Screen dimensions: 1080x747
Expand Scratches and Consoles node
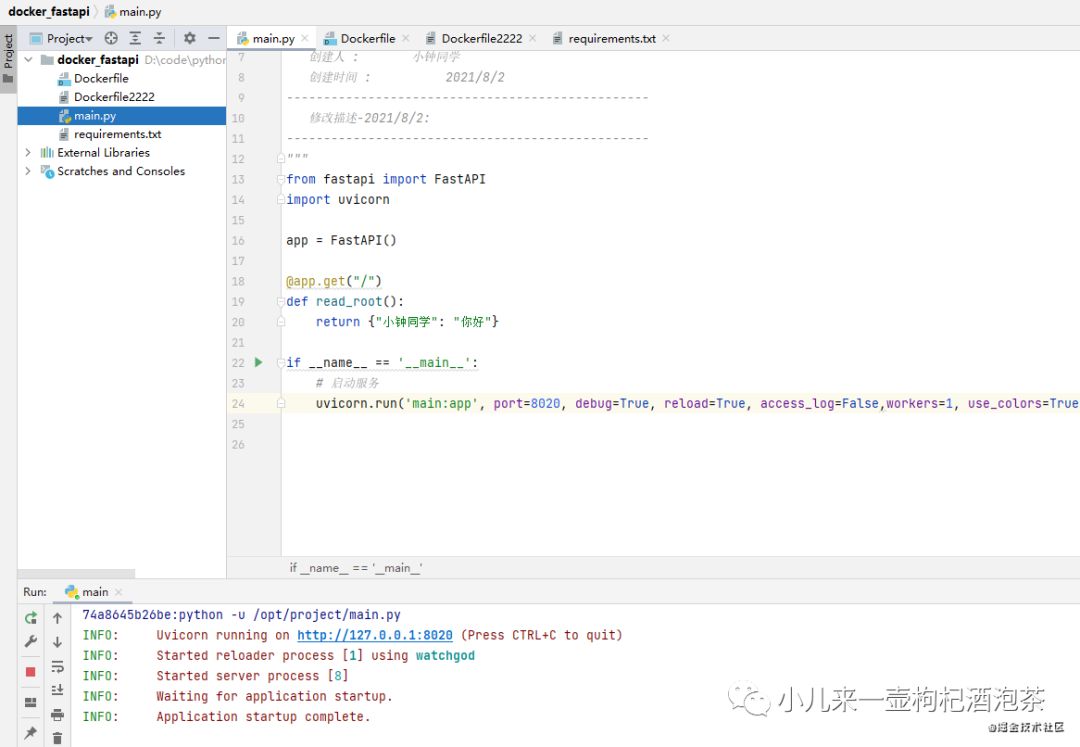coord(28,171)
